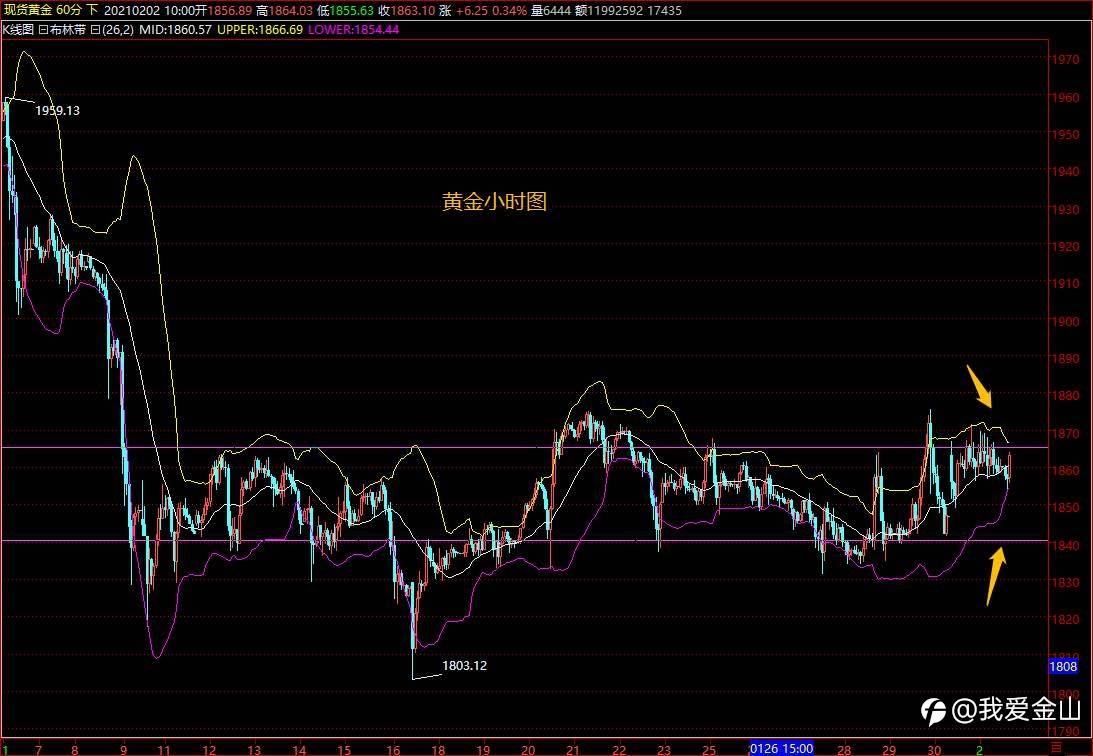Select the 0126 15:00 time cursor label
The height and width of the screenshot is (756, 1093).
[781, 749]
